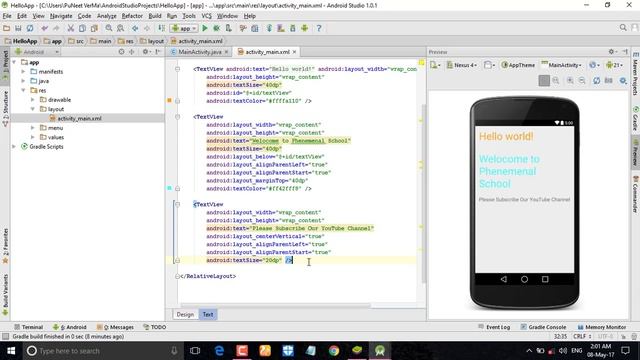Collapse the res folder in tree
The width and height of the screenshot is (640, 360).
pyautogui.click(x=23, y=90)
